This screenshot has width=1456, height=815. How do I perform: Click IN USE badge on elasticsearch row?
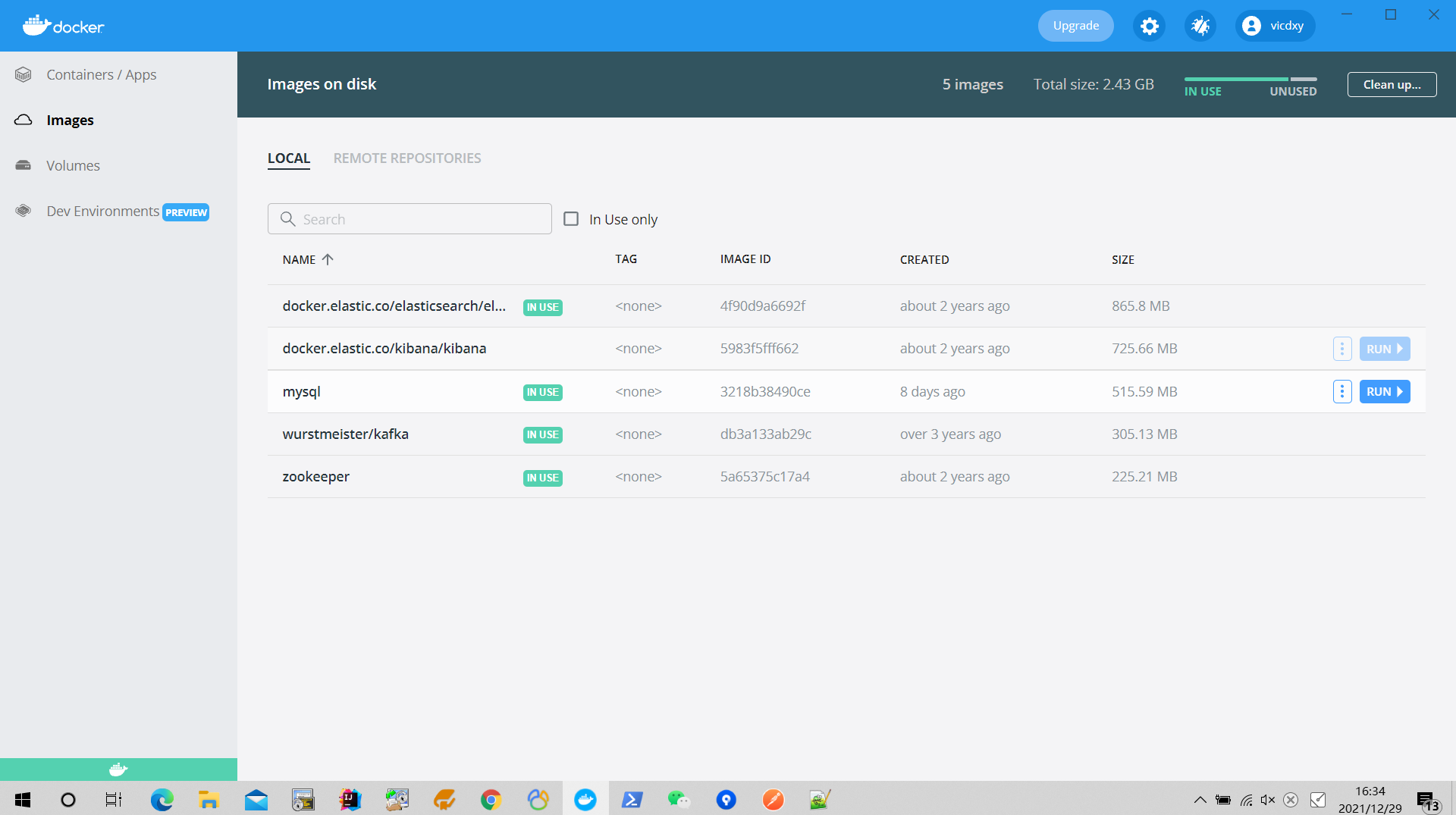[543, 307]
